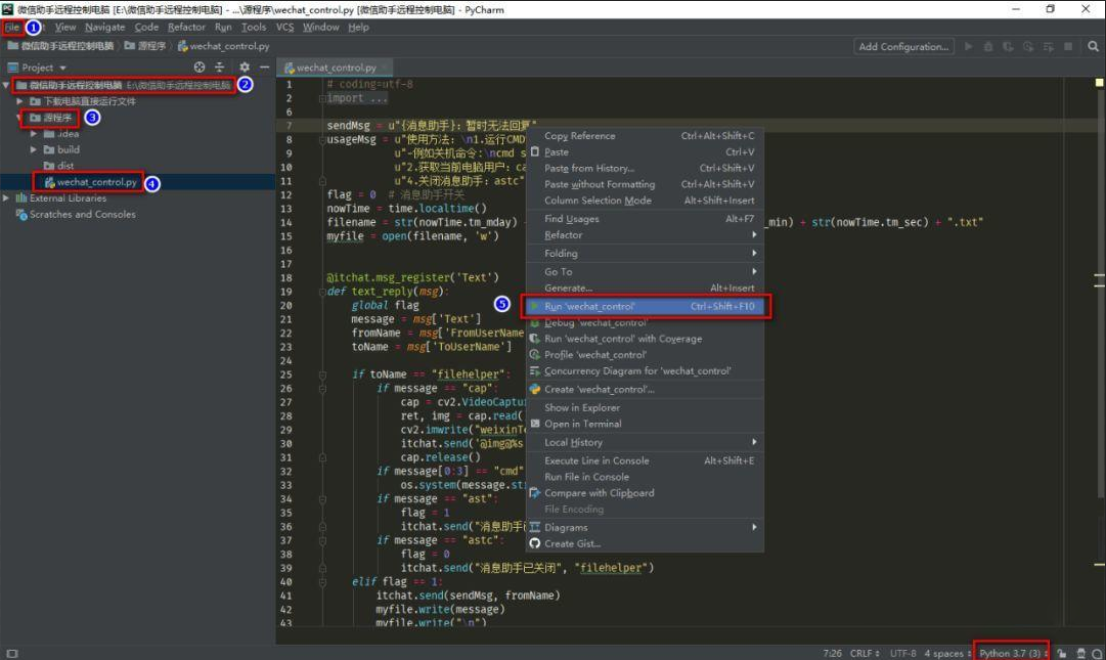The height and width of the screenshot is (660, 1106).
Task: Choose Run 'wechat_control' from context menu
Action: (645, 306)
